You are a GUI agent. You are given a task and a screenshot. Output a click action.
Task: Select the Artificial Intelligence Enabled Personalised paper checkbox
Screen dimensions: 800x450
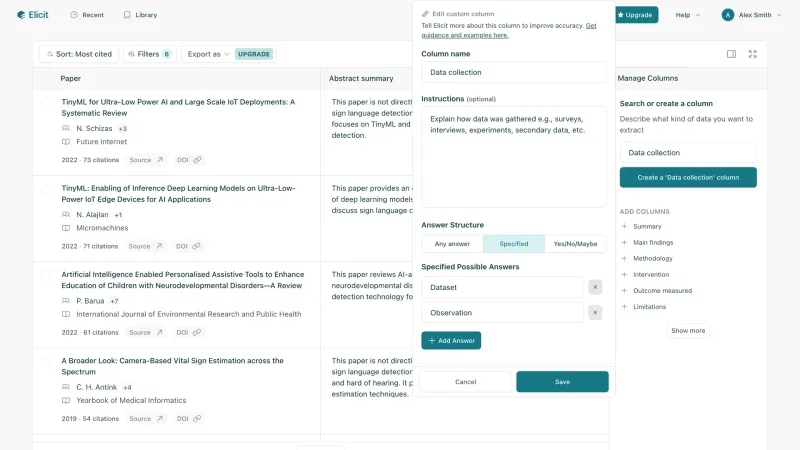tap(46, 276)
